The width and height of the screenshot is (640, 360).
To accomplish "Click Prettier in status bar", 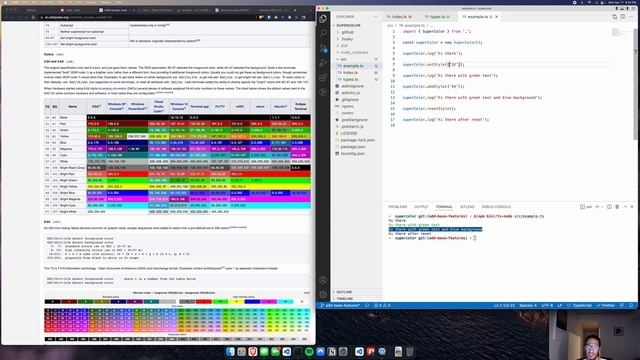I will (606, 305).
